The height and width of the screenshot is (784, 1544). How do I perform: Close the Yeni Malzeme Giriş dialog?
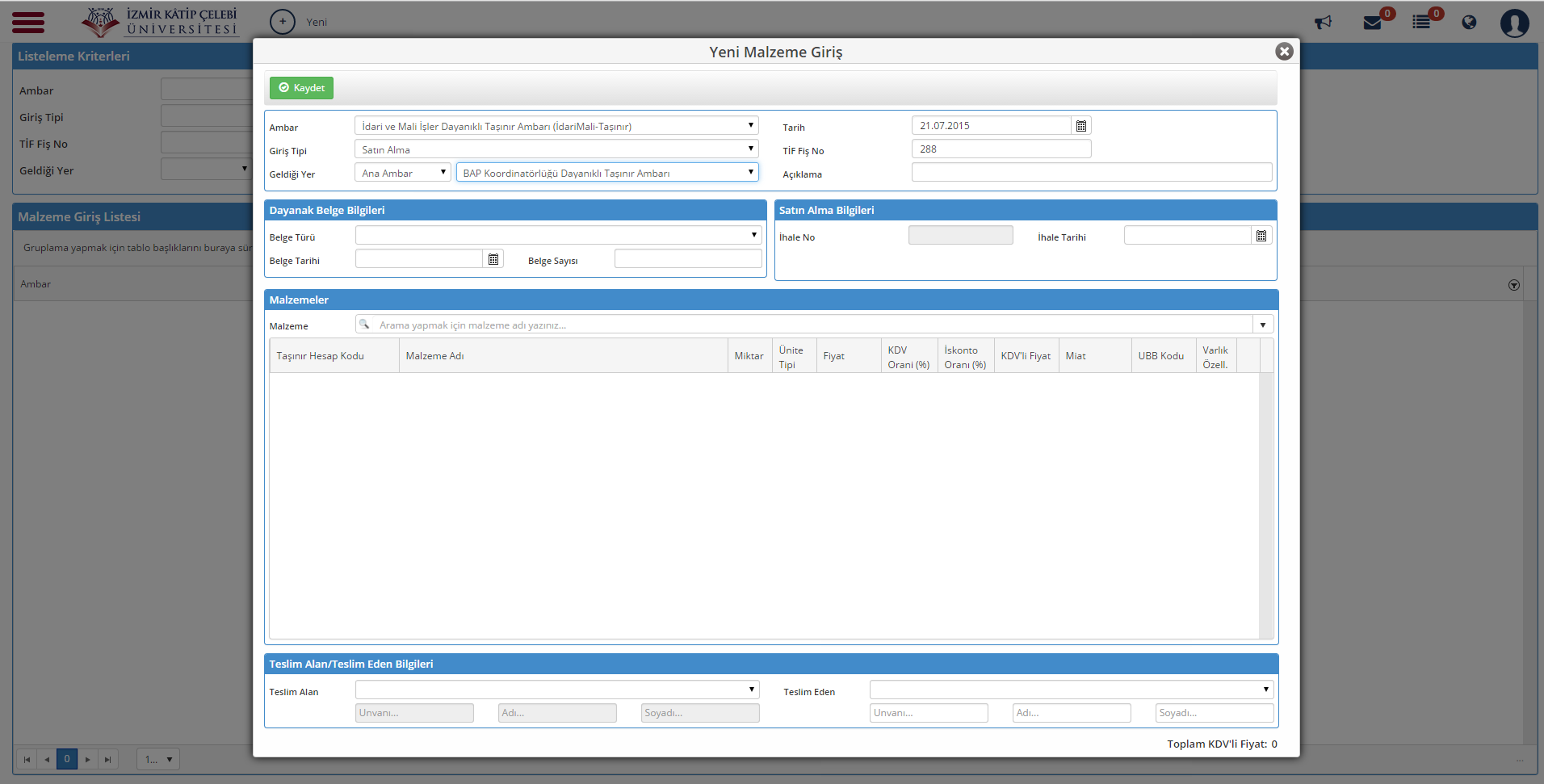click(x=1284, y=52)
